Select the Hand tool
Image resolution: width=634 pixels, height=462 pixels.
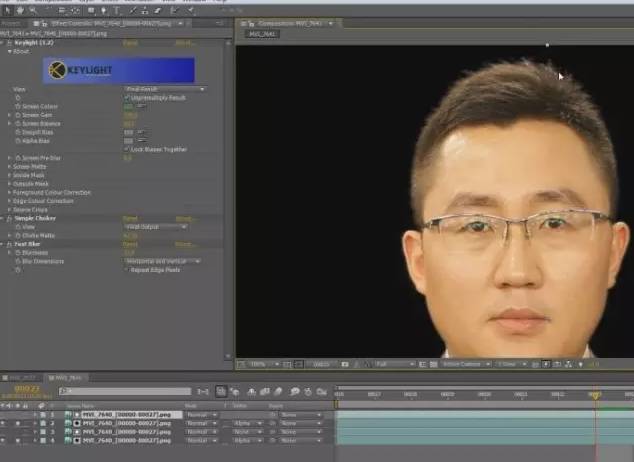pyautogui.click(x=20, y=10)
